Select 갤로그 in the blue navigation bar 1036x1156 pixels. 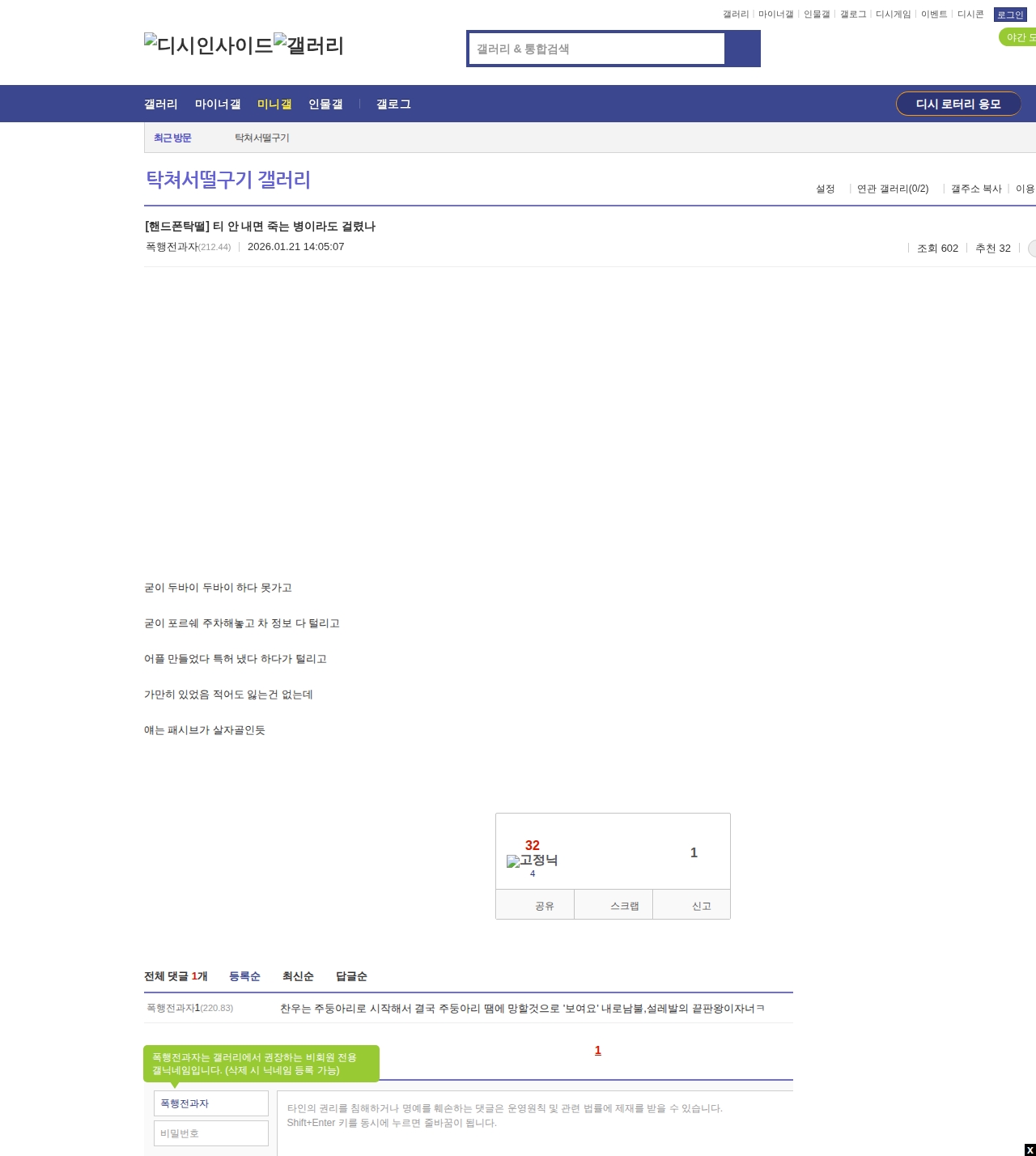pos(393,104)
